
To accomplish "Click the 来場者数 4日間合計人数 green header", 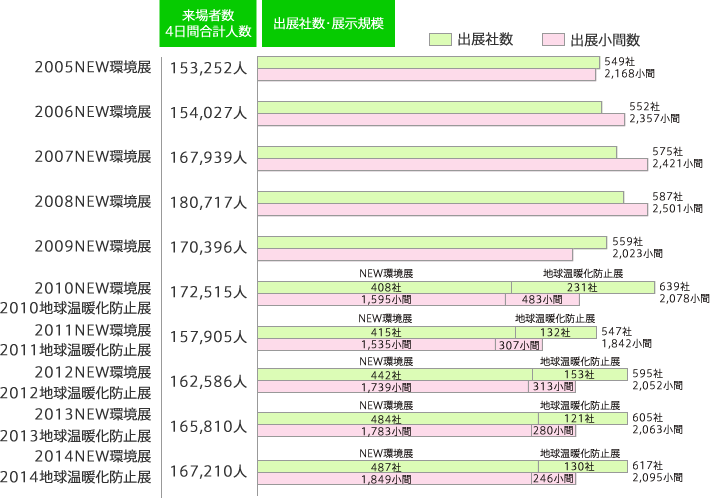I will pos(208,23).
